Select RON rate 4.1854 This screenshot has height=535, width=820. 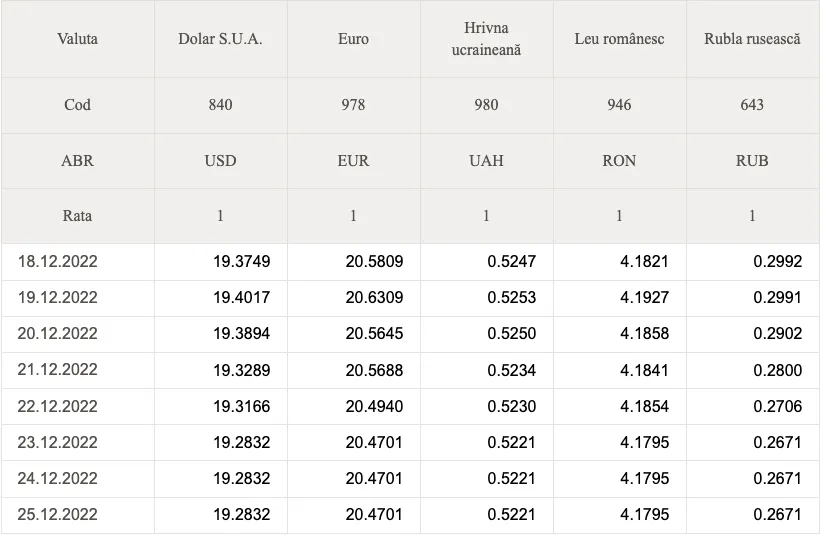[x=644, y=406]
